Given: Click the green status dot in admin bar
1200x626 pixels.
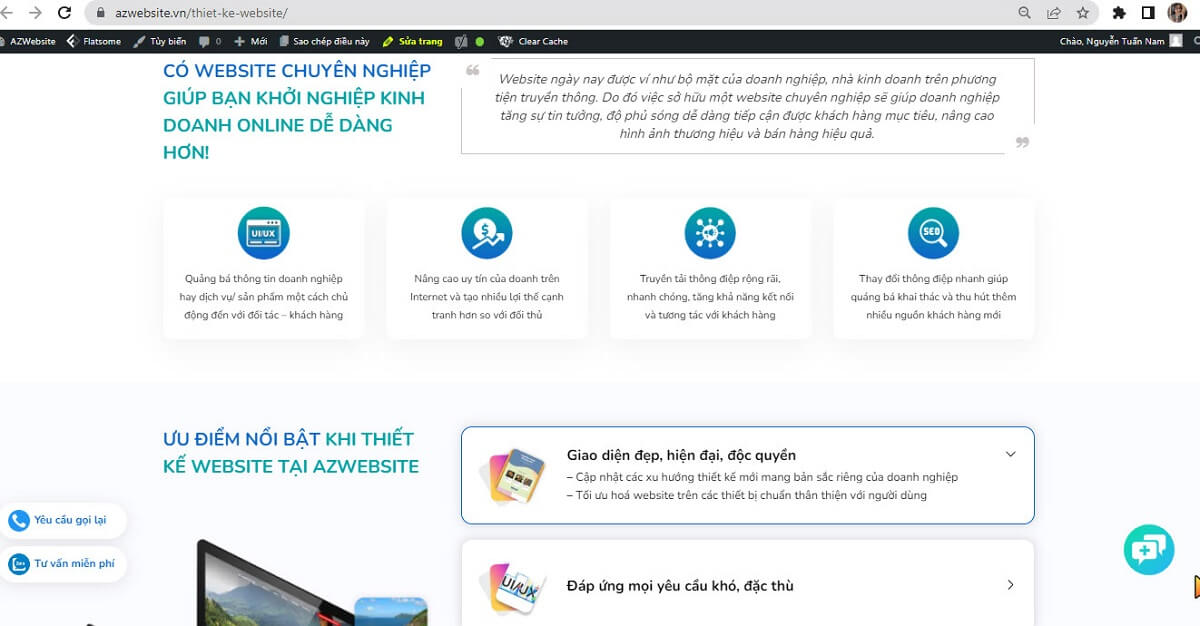Looking at the screenshot, I should coord(480,41).
